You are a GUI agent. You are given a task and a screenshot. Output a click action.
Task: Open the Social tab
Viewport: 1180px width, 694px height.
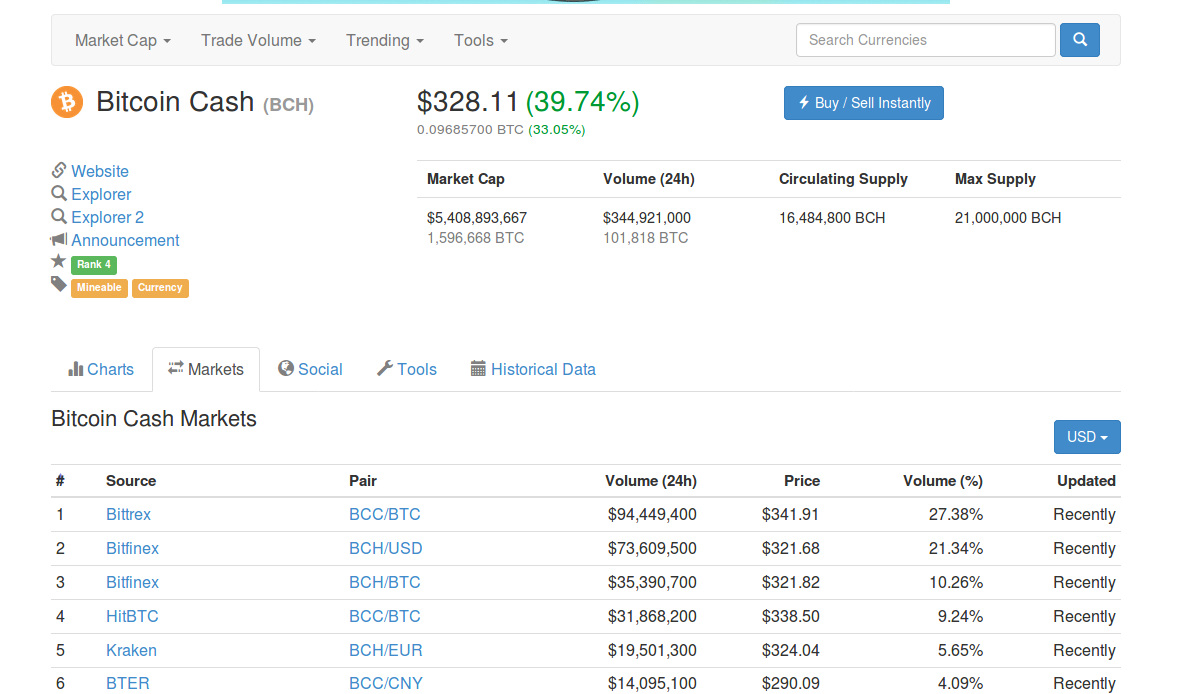click(x=310, y=370)
